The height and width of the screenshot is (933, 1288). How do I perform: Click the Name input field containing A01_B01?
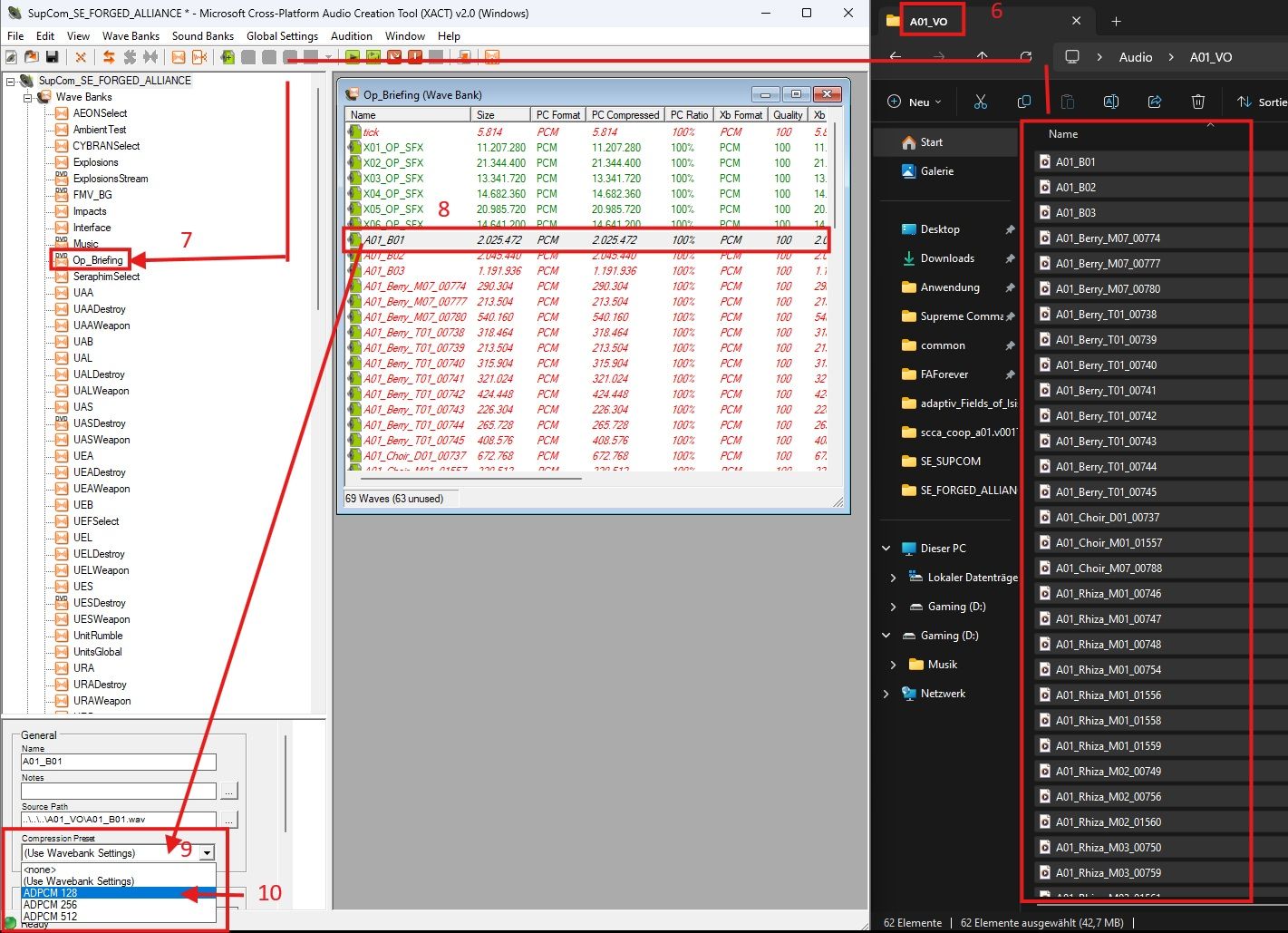point(119,763)
